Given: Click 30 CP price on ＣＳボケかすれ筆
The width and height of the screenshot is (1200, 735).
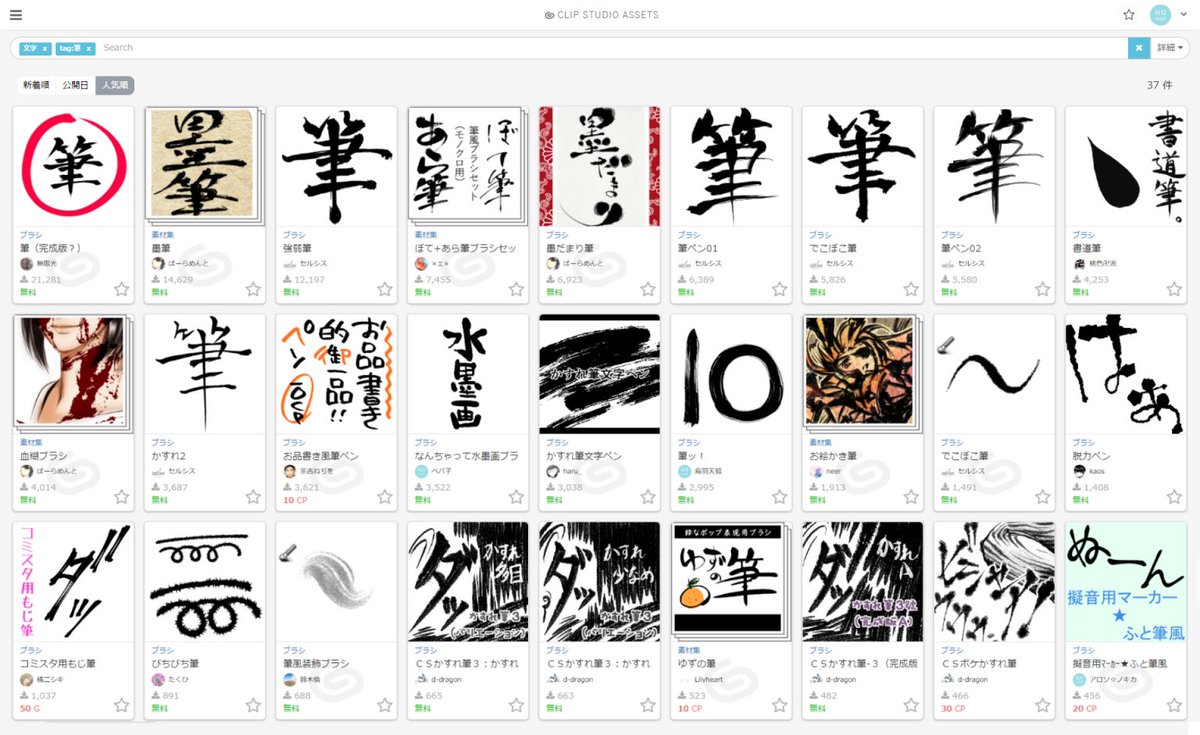Looking at the screenshot, I should coord(953,708).
